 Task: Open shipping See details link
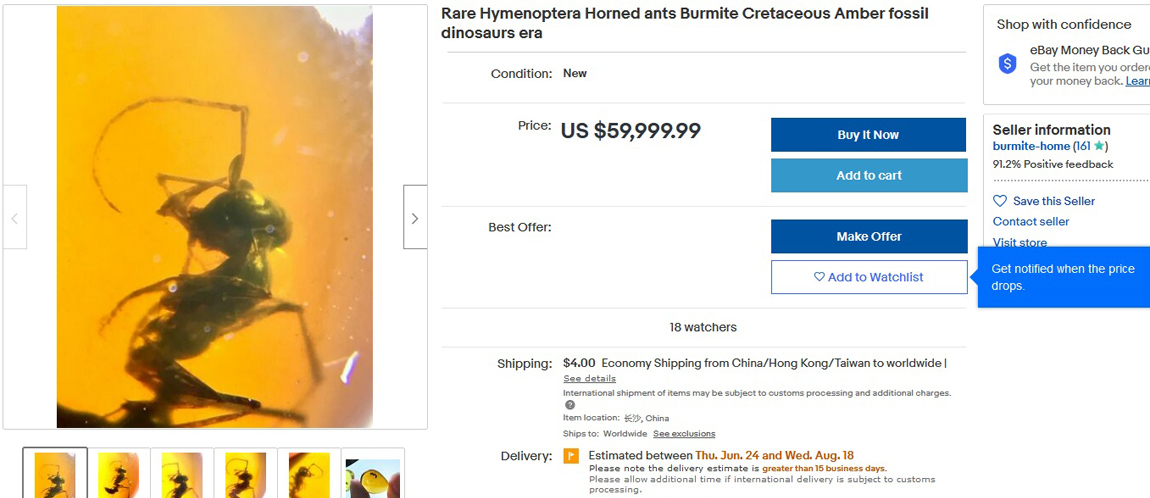[589, 379]
